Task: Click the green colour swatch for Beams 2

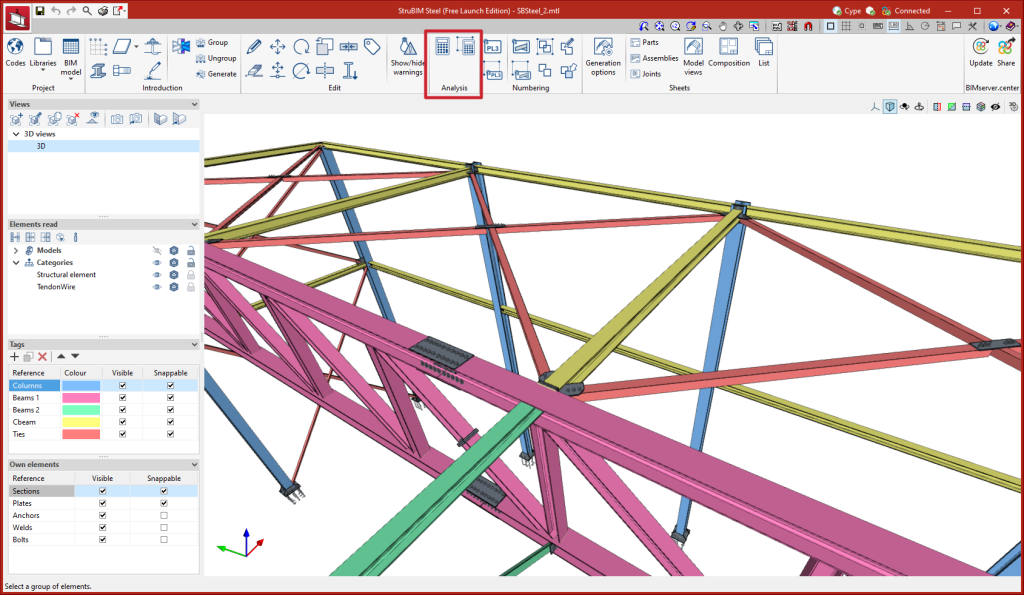Action: coord(81,410)
